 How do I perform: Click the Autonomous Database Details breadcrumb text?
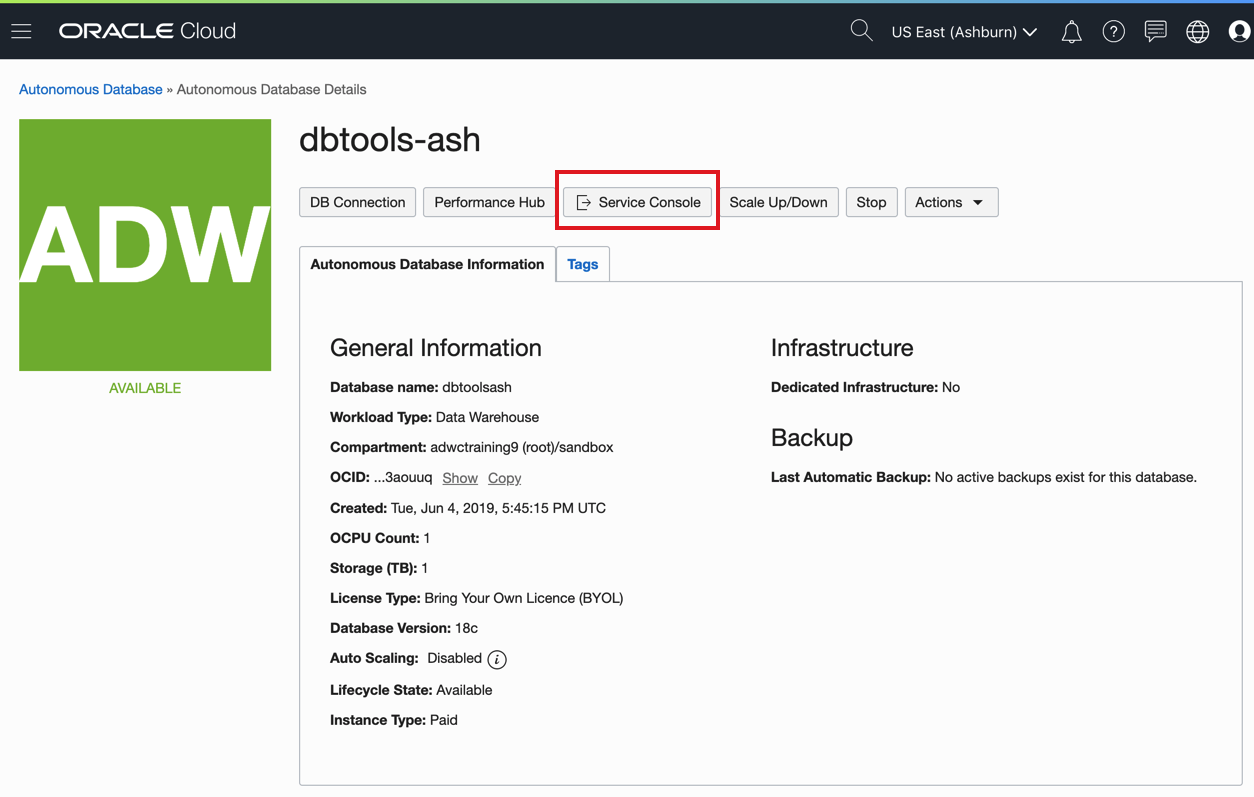272,89
